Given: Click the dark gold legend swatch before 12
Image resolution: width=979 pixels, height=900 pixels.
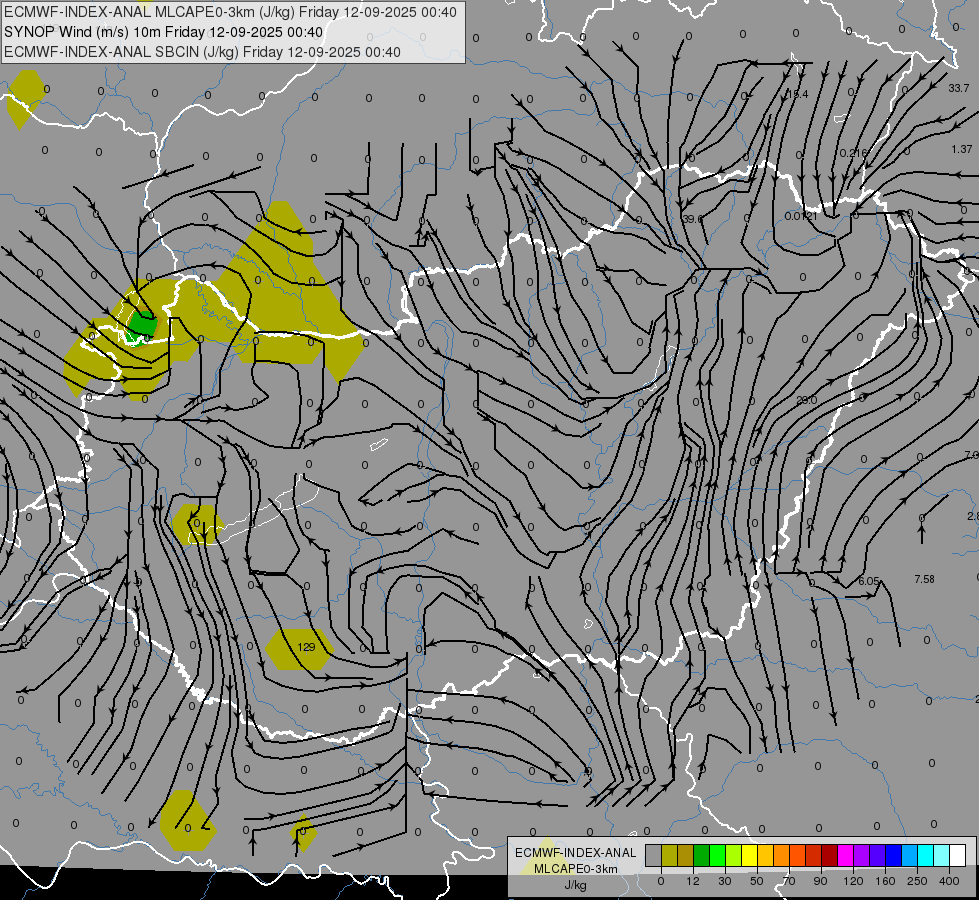Looking at the screenshot, I should point(686,855).
